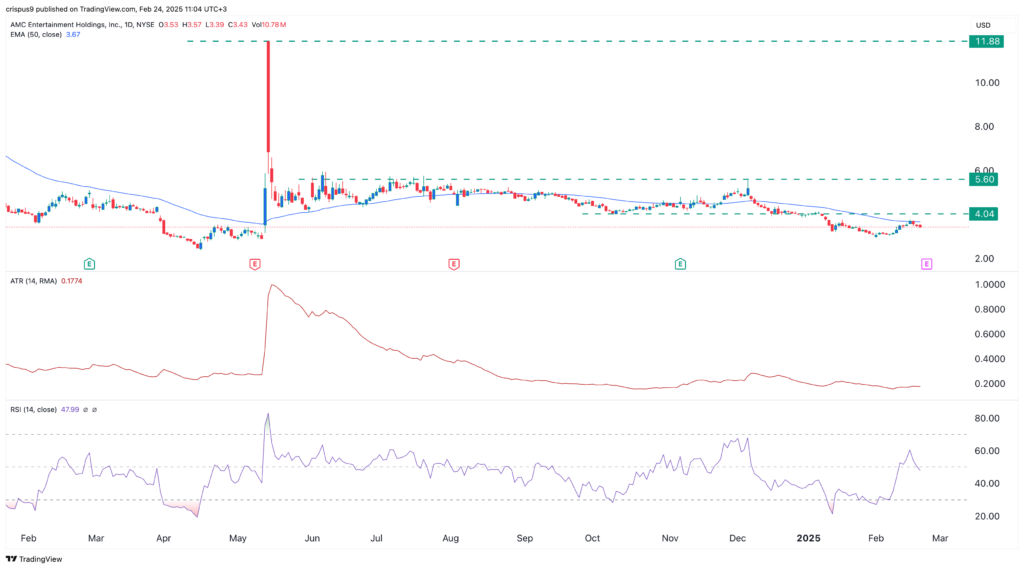Click the 60.00 RSI axis label
1024x569 pixels.
(x=987, y=451)
